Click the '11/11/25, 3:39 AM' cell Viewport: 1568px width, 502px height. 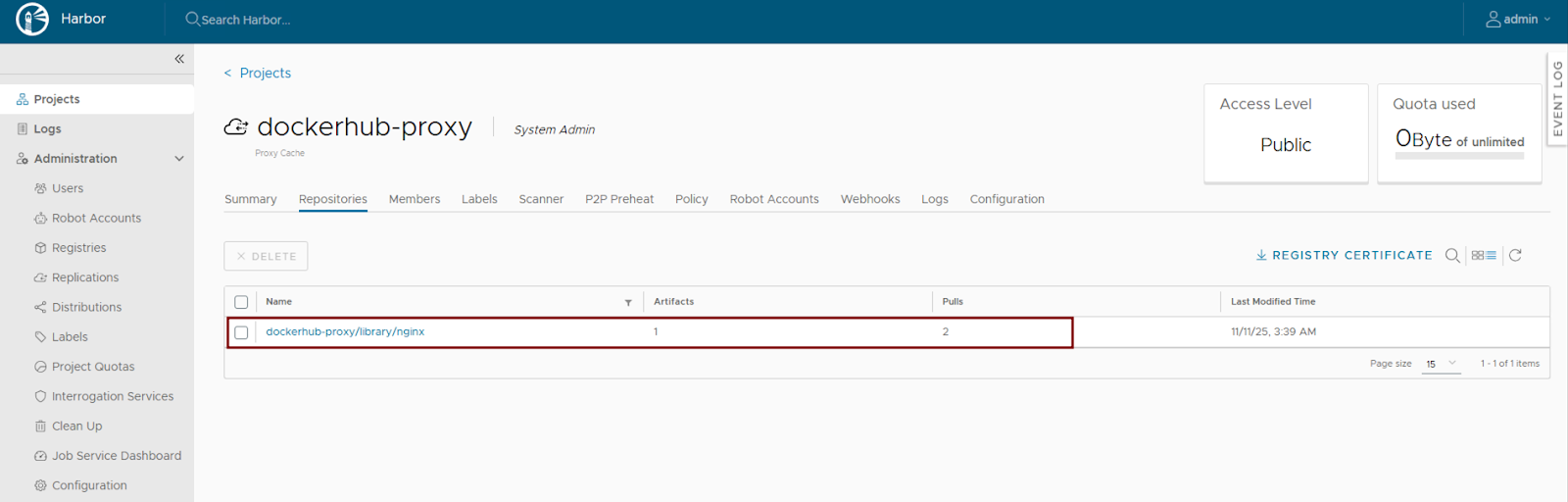click(x=1273, y=331)
